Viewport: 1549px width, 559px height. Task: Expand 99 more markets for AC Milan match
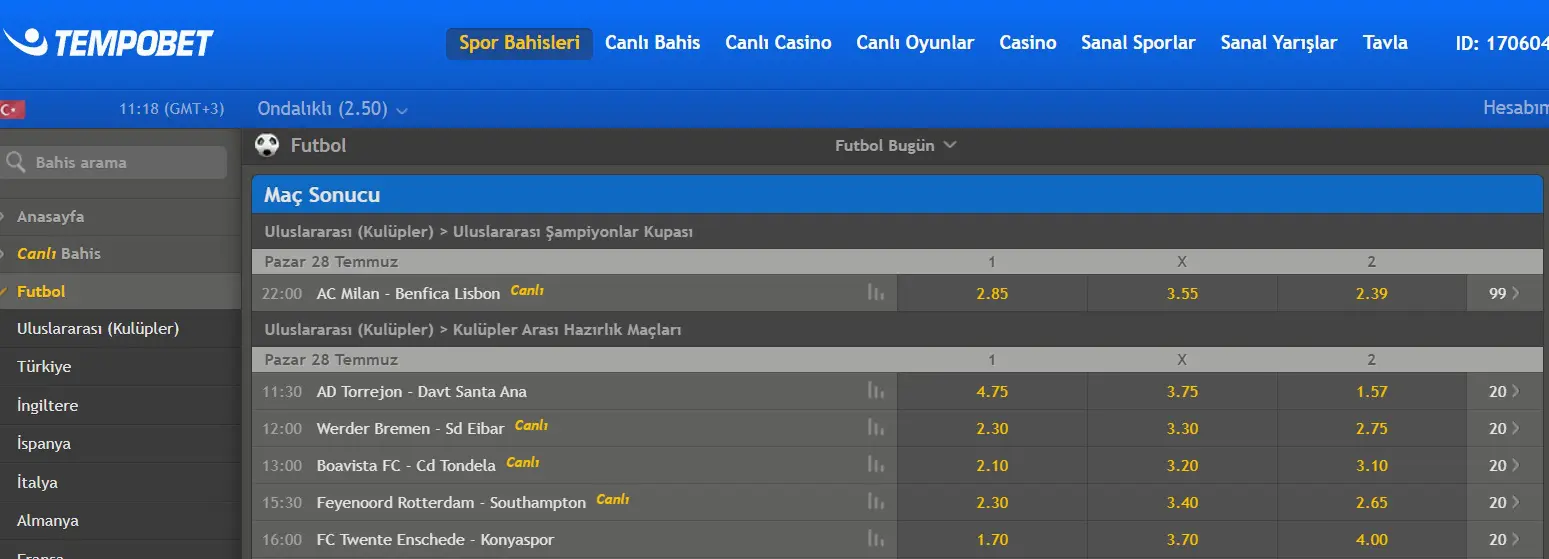coord(1504,293)
